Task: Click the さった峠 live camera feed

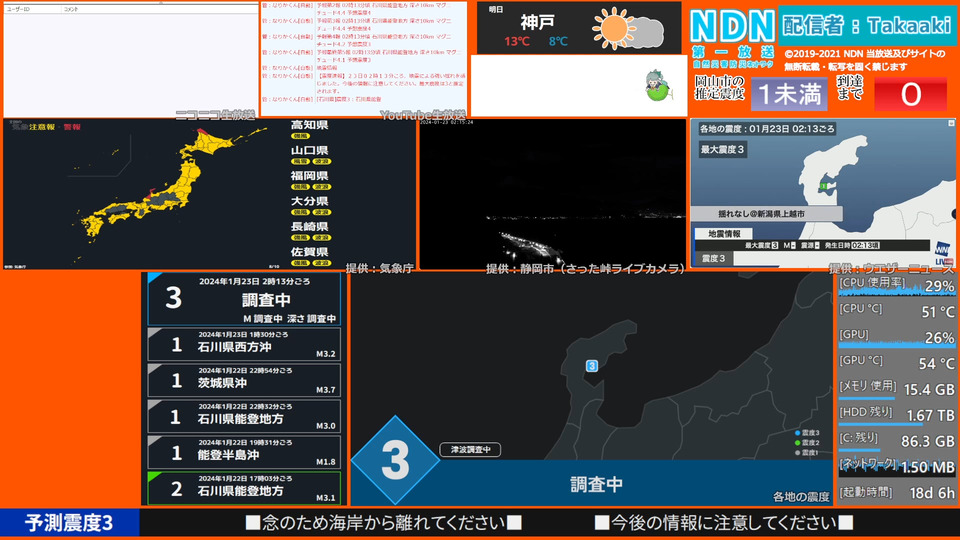Action: point(552,193)
